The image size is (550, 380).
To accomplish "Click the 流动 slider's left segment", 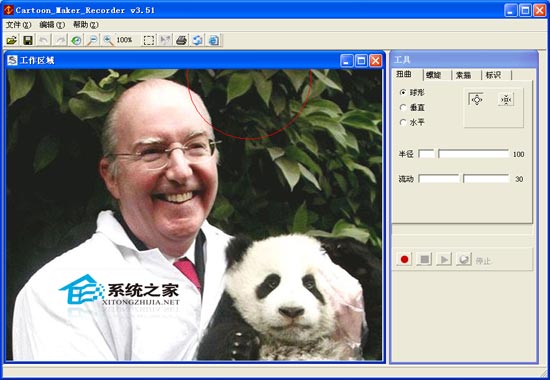I will click(439, 179).
